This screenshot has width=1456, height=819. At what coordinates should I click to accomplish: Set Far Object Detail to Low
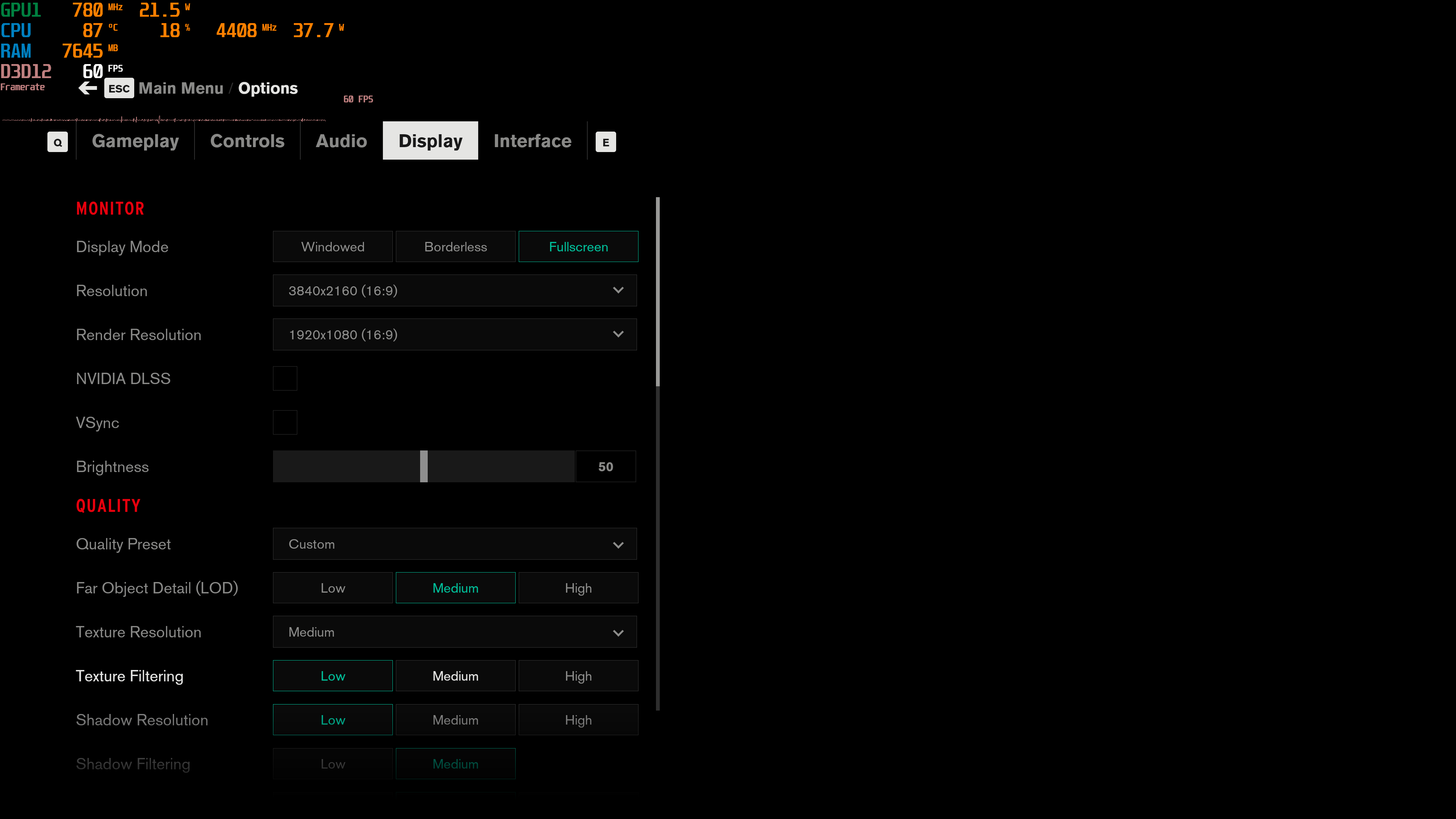coord(333,588)
